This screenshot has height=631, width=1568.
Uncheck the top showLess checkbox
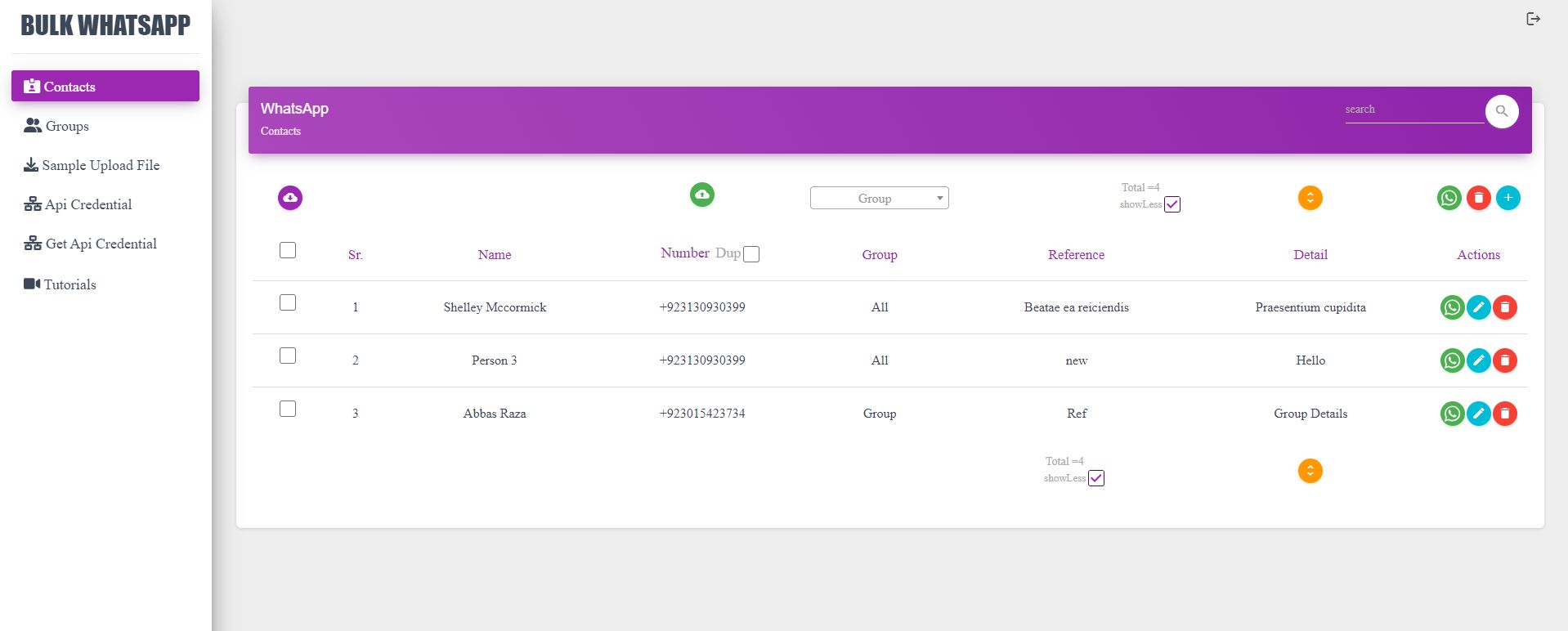pos(1172,204)
